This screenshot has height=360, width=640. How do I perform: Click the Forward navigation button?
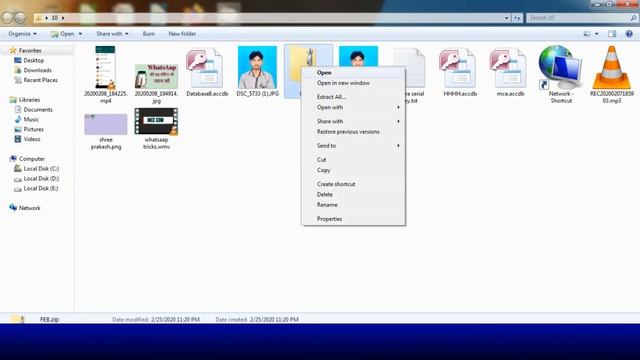[20, 18]
